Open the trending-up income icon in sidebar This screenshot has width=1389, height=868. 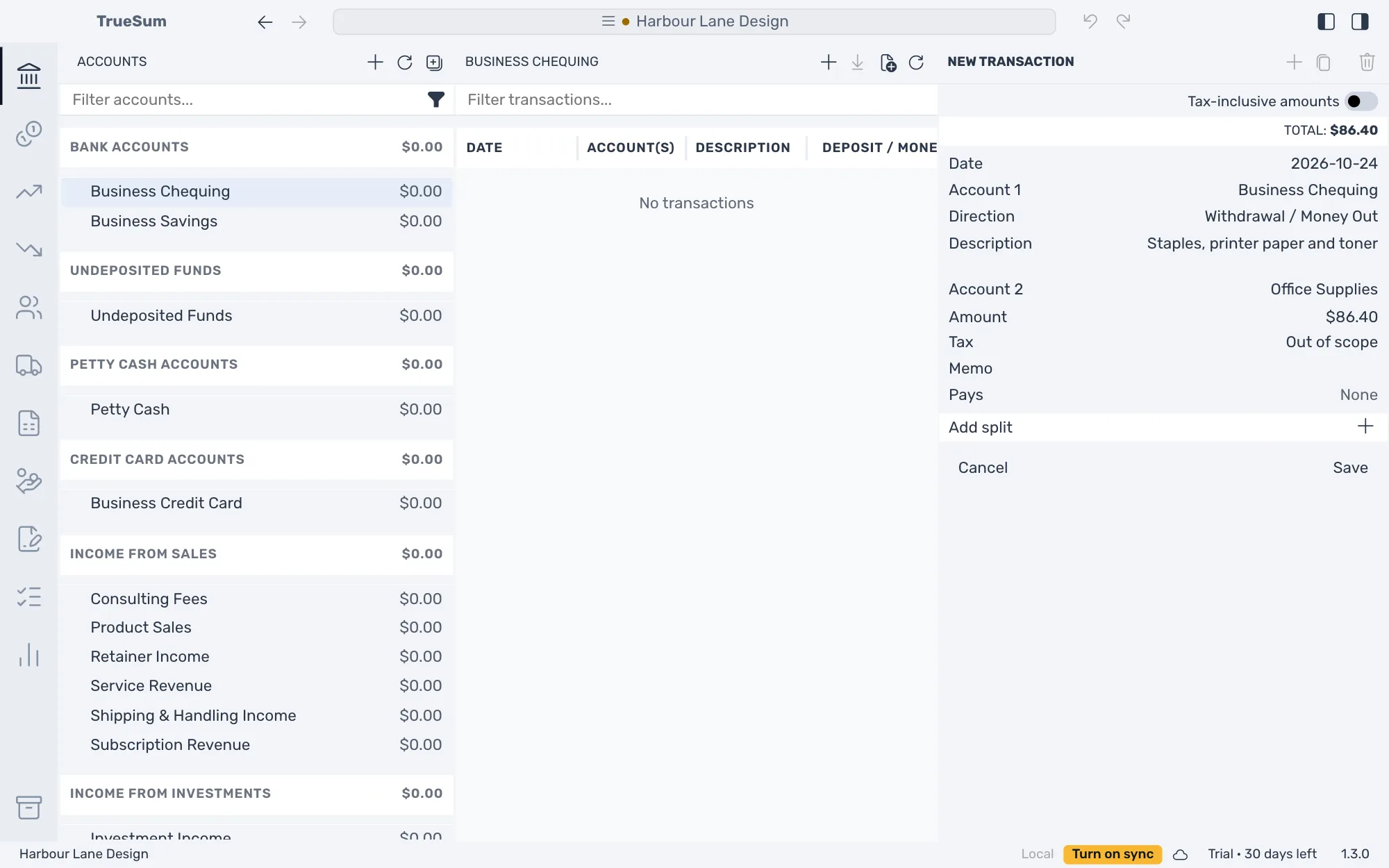tap(29, 191)
